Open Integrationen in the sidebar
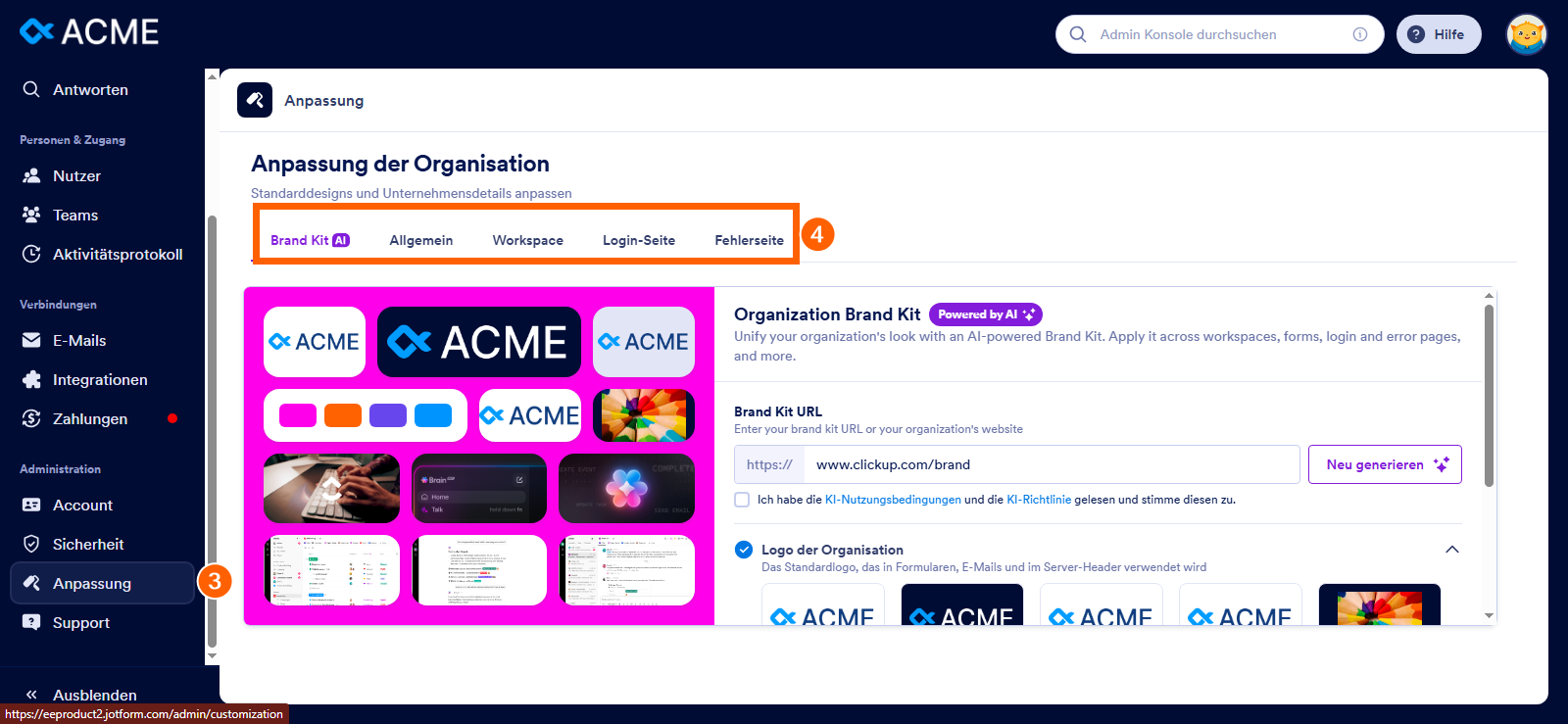This screenshot has height=724, width=1568. 102,379
